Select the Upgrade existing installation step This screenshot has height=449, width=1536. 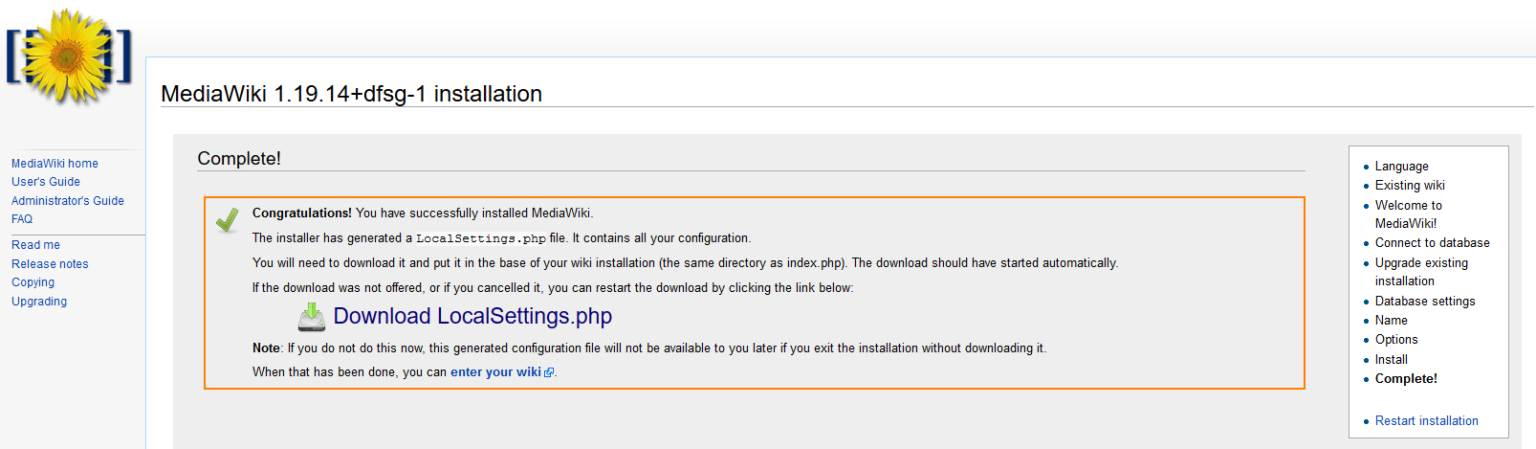(x=1421, y=272)
